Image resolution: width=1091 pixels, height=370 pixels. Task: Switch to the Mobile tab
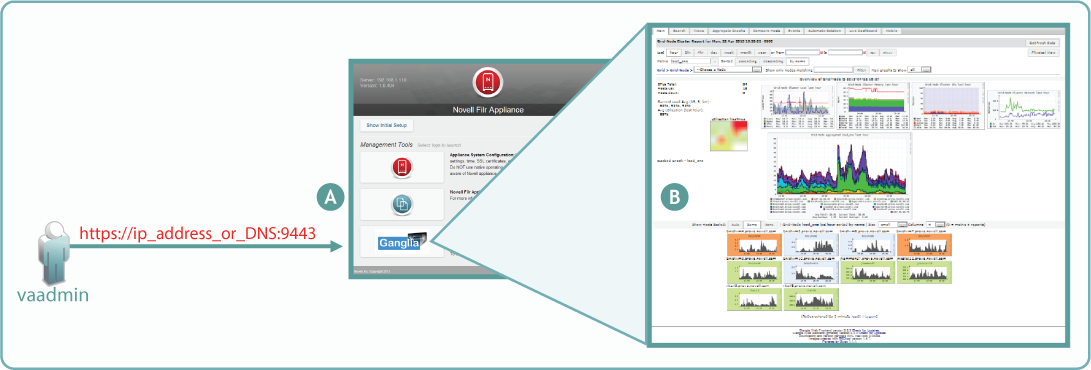pos(891,31)
